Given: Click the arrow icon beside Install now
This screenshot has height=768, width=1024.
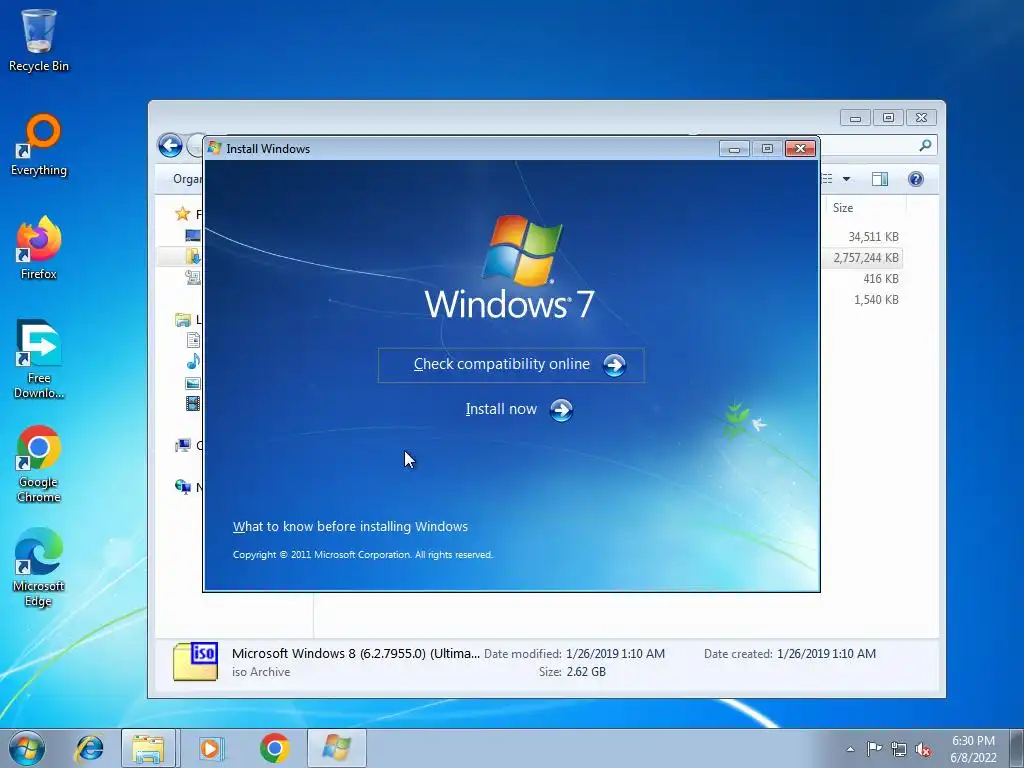Looking at the screenshot, I should (561, 410).
